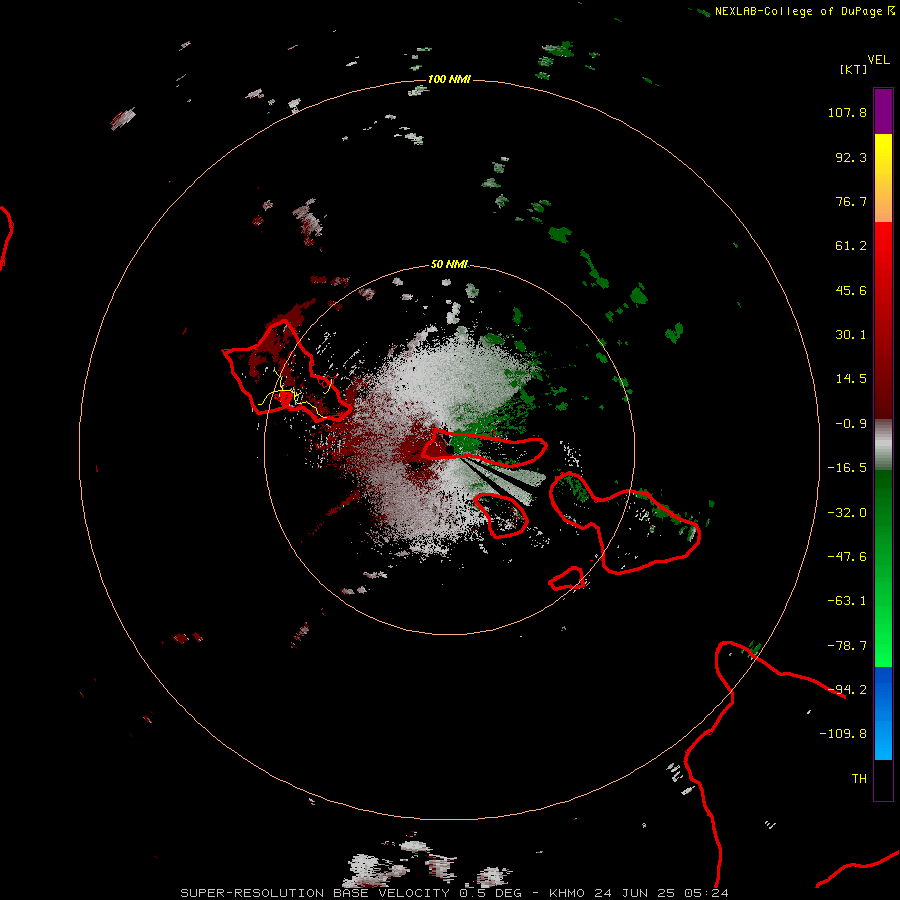Pick the black TH band of the color bar
The width and height of the screenshot is (900, 900).
883,779
